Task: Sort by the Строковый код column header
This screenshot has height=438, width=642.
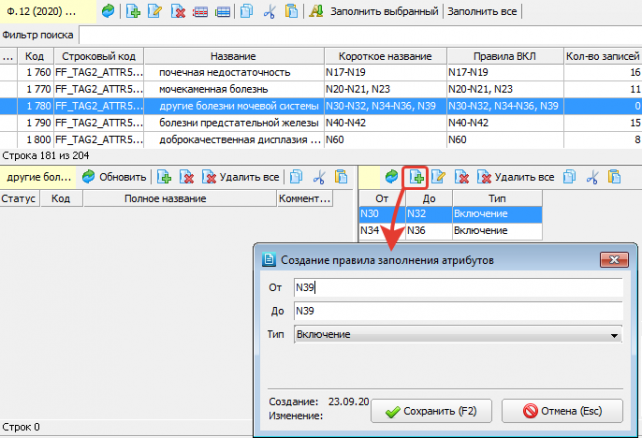Action: (99, 56)
